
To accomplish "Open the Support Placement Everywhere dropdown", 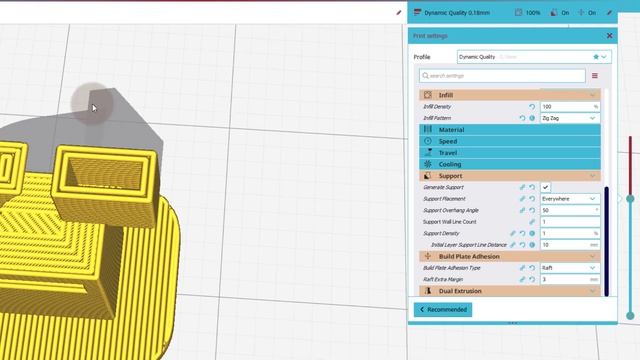I will pyautogui.click(x=570, y=199).
